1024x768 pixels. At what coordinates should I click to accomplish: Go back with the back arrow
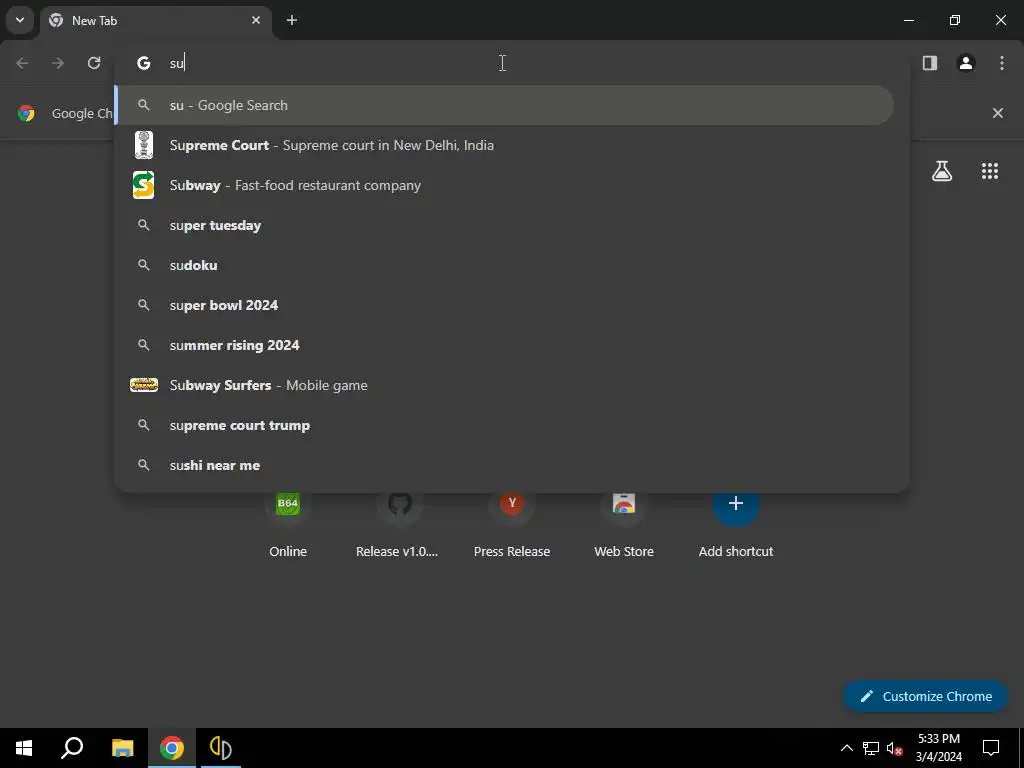[22, 63]
